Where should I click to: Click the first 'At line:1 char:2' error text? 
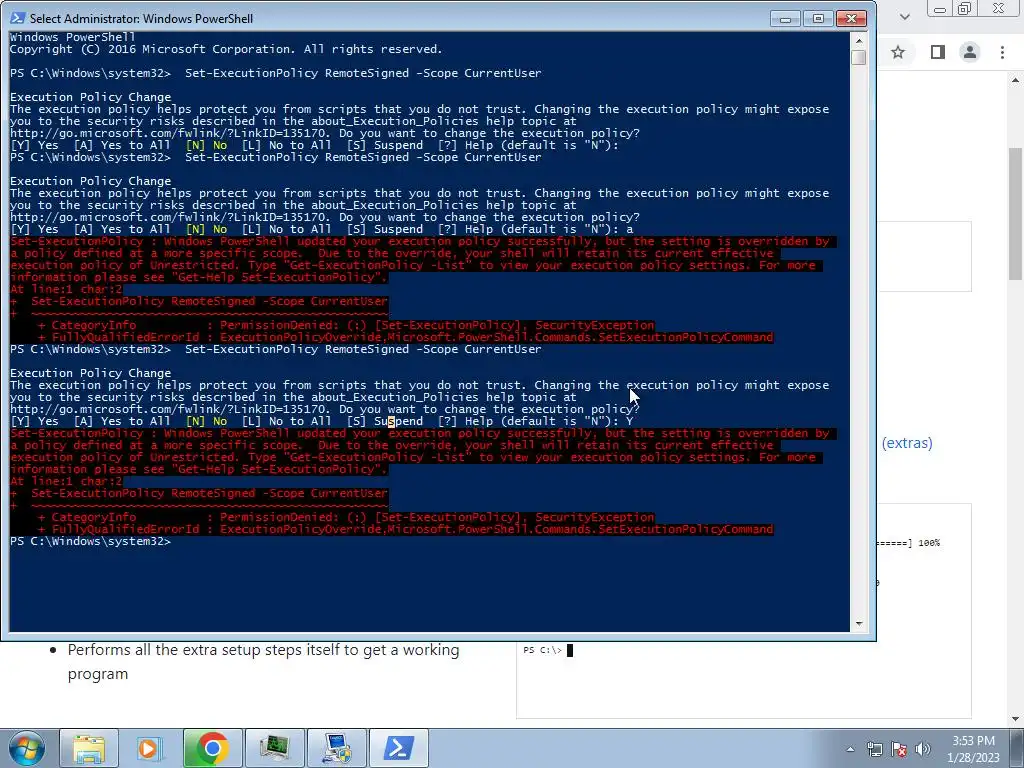point(66,289)
